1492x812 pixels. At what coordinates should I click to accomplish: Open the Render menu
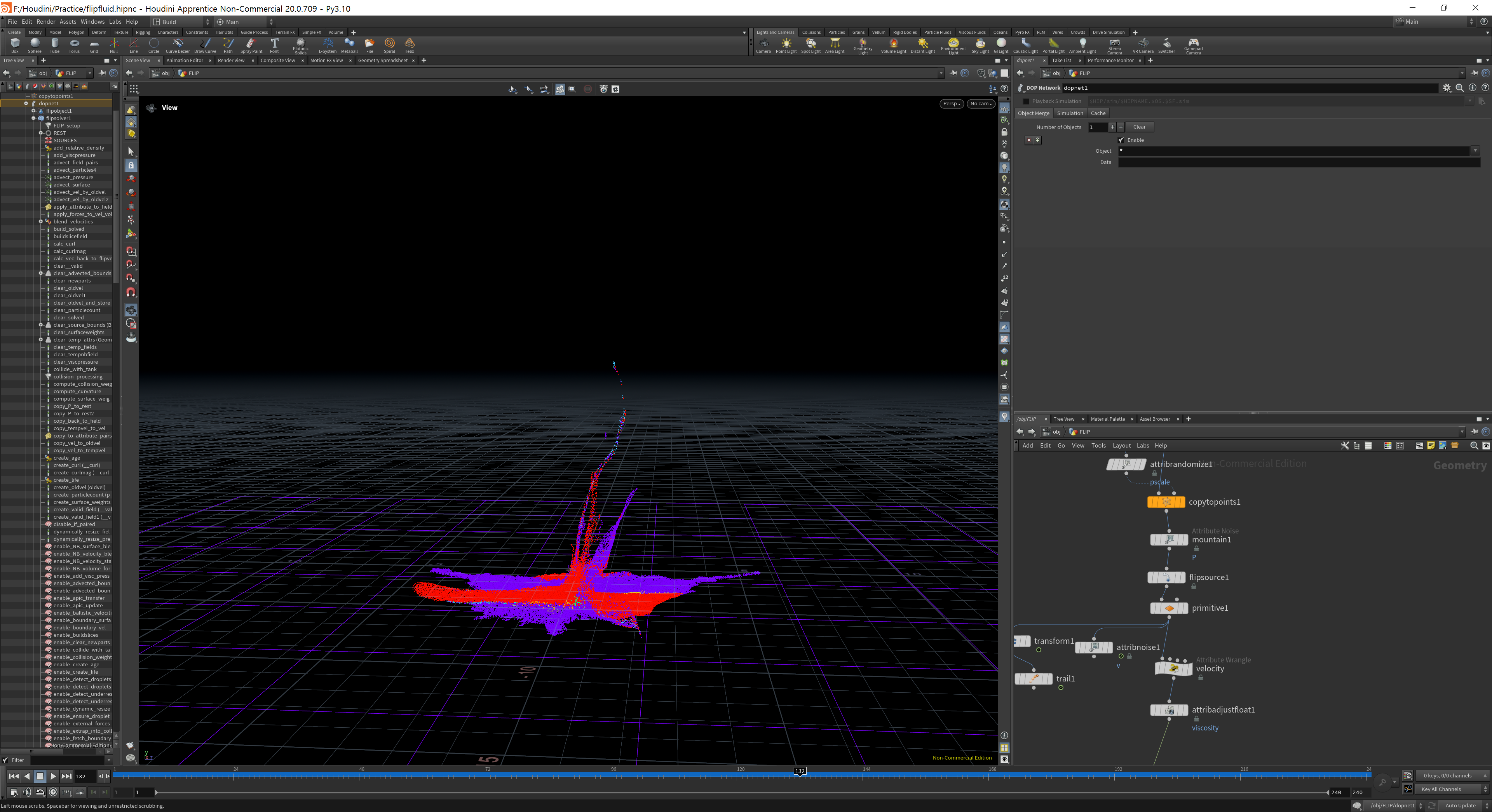(x=46, y=21)
